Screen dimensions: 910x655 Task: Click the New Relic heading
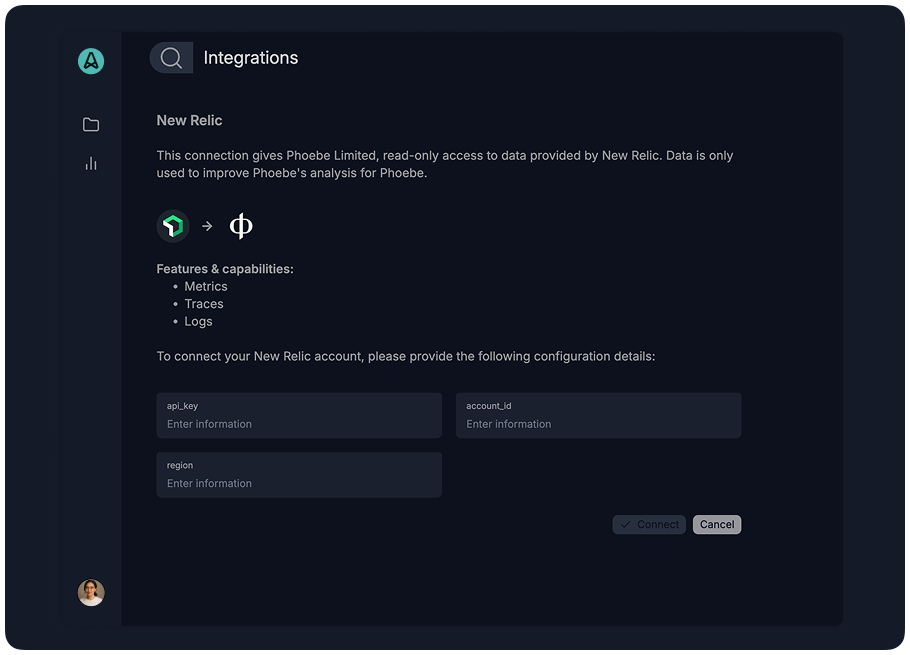(x=189, y=120)
